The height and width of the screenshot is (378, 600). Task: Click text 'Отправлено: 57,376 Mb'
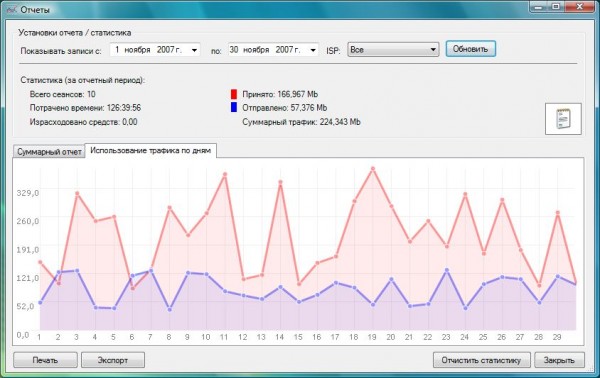point(285,108)
